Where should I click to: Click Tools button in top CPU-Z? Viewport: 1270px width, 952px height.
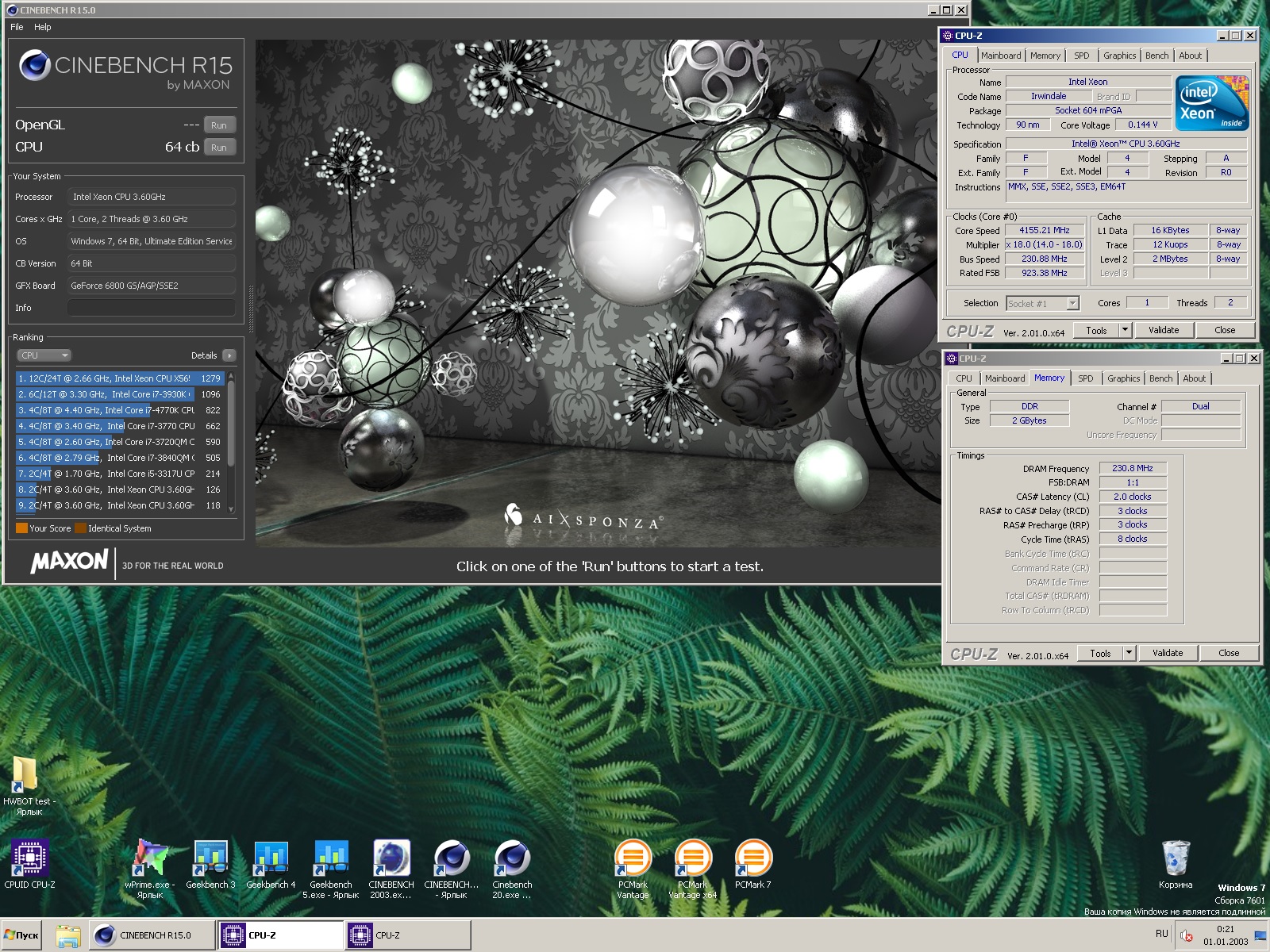point(1096,330)
